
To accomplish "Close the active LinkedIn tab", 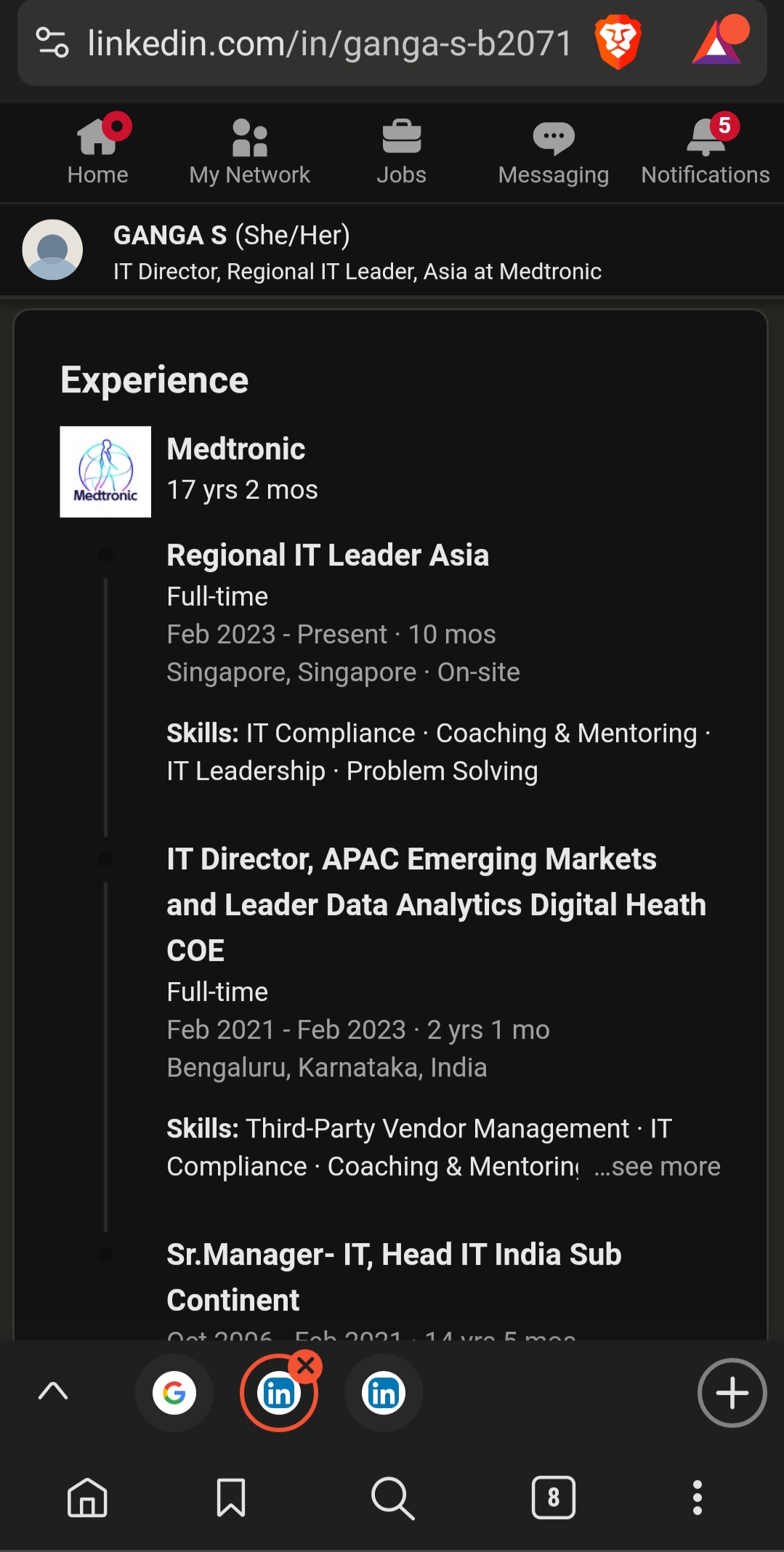I will click(x=306, y=1367).
